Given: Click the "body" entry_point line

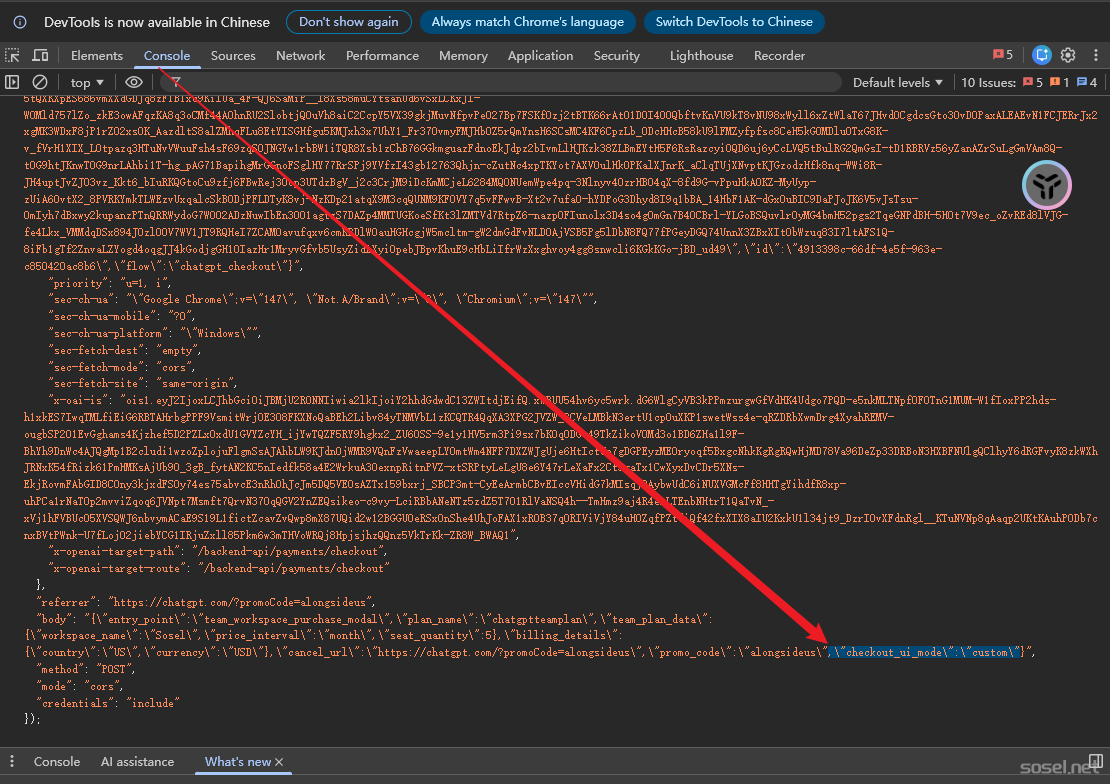Looking at the screenshot, I should pyautogui.click(x=375, y=619).
